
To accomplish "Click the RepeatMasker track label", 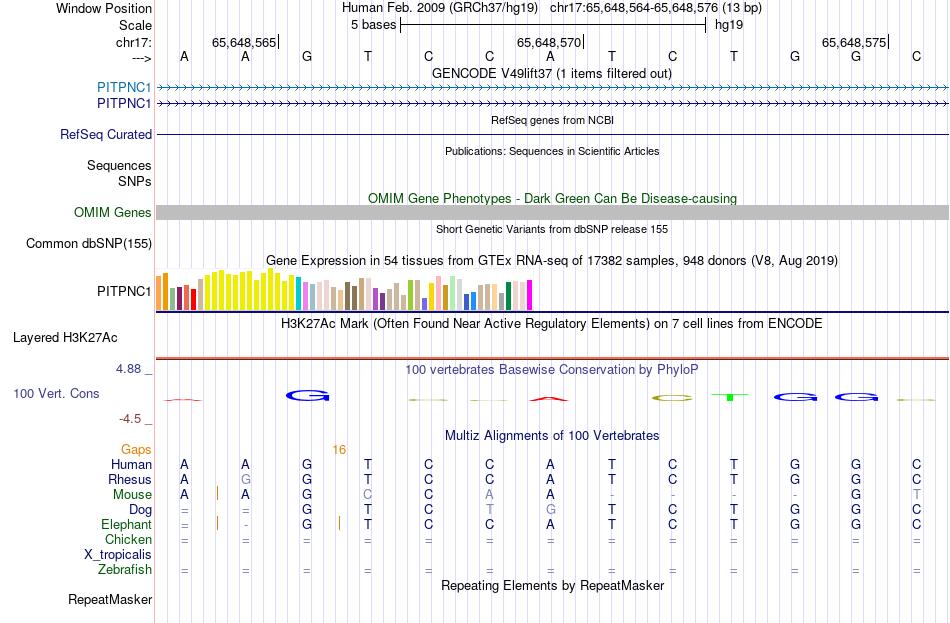I will click(110, 599).
